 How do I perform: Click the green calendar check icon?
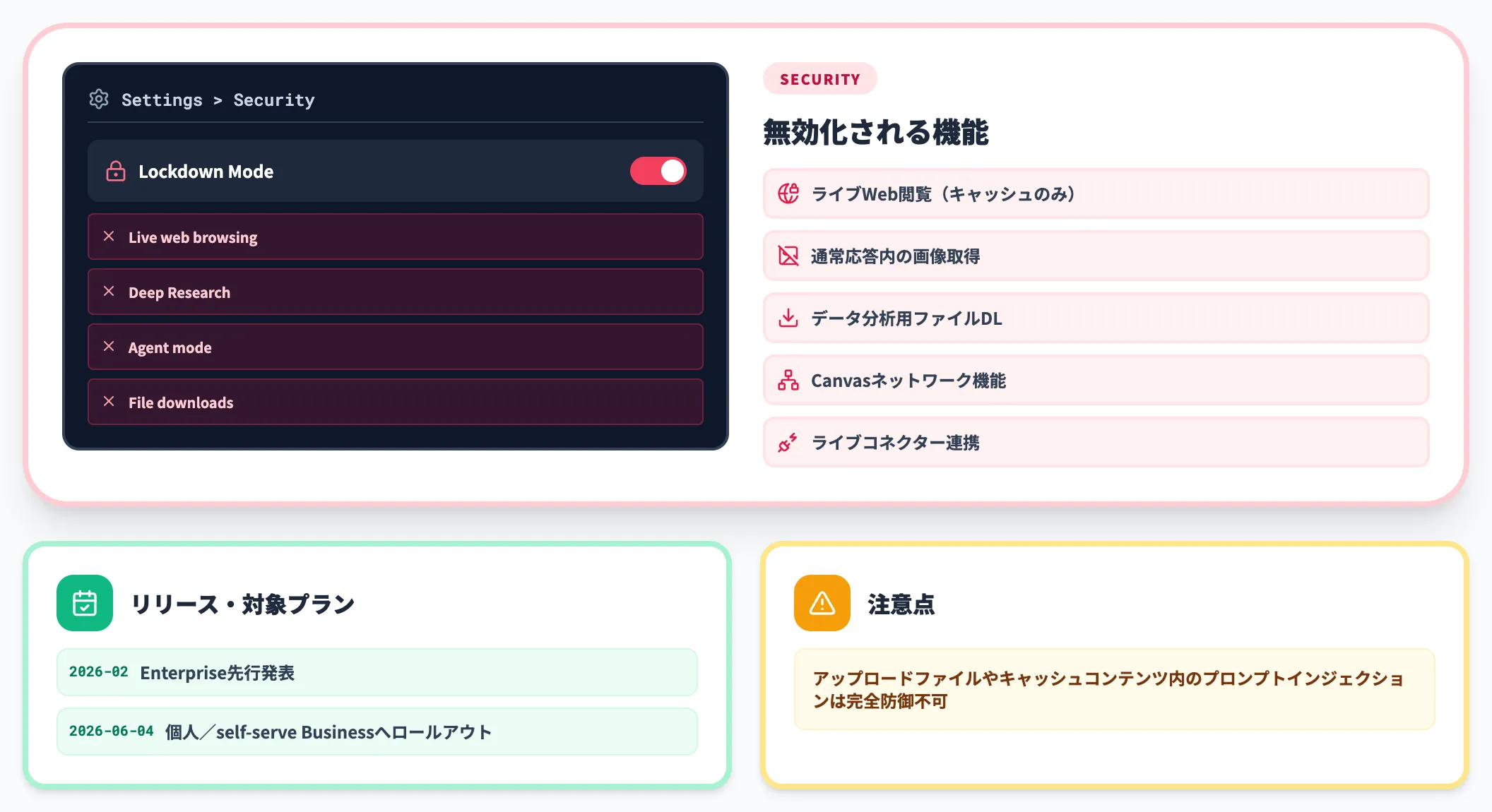click(85, 603)
